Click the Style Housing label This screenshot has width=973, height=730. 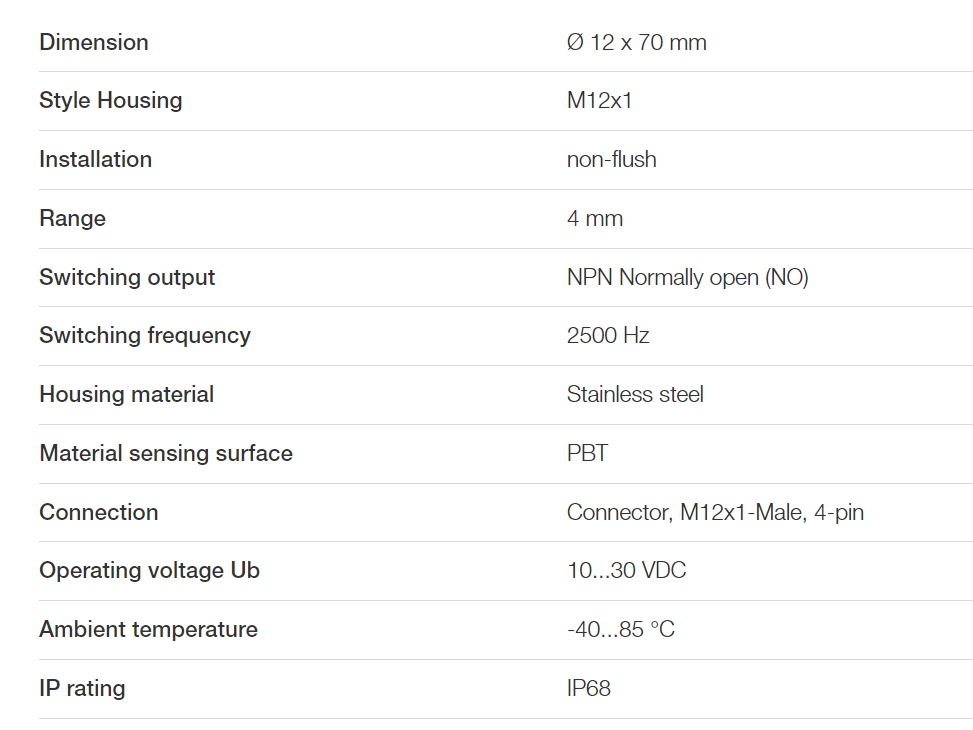point(110,101)
